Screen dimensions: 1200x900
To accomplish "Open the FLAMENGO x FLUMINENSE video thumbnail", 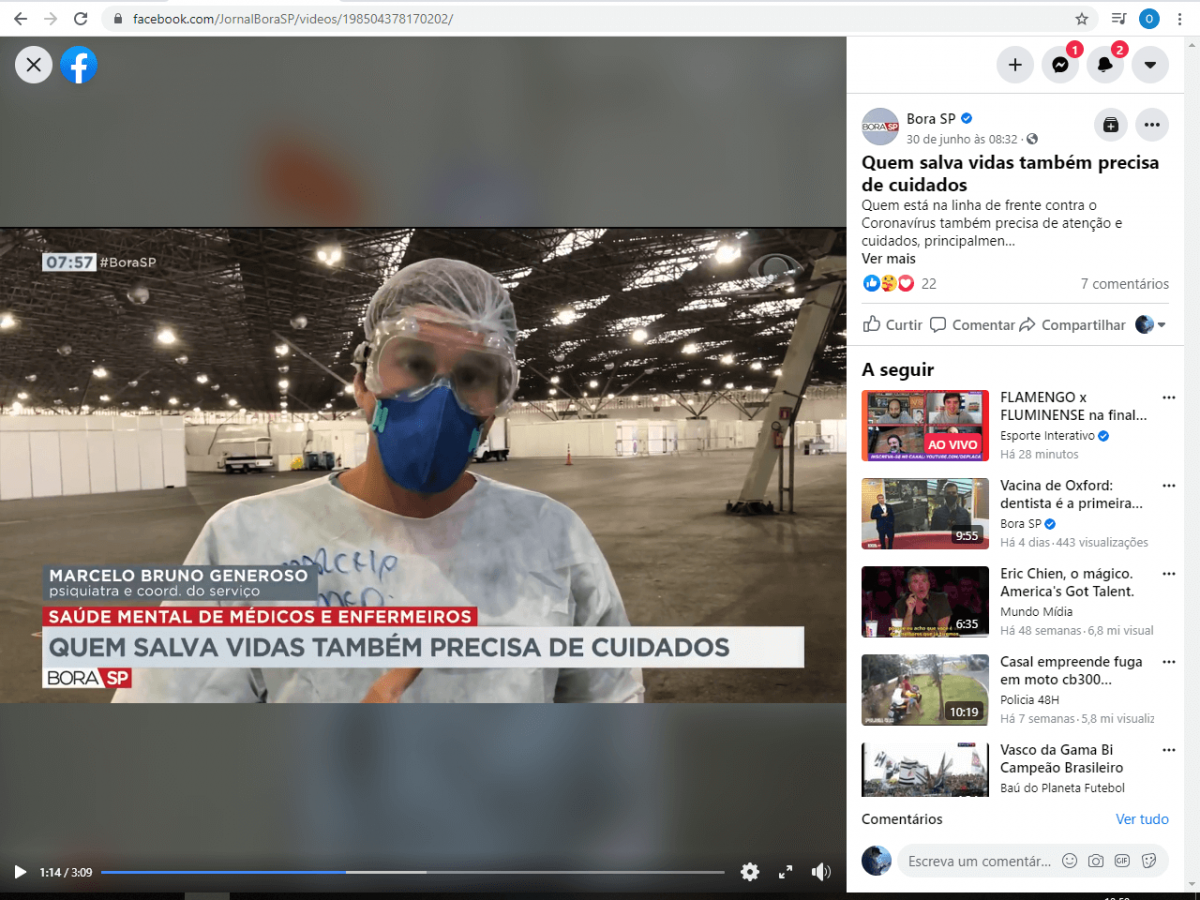I will [925, 426].
